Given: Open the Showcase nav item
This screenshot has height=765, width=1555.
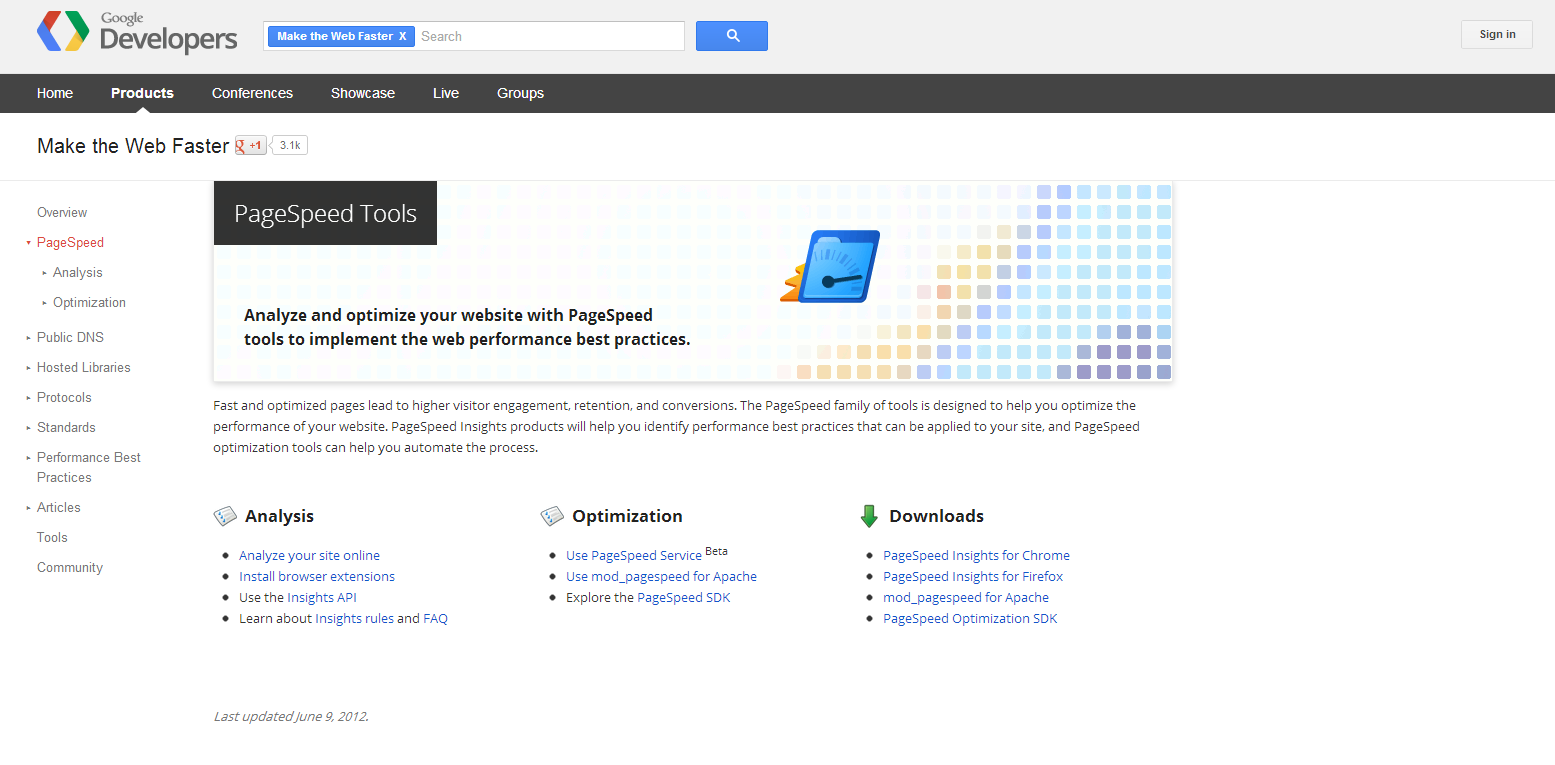Looking at the screenshot, I should click(363, 93).
